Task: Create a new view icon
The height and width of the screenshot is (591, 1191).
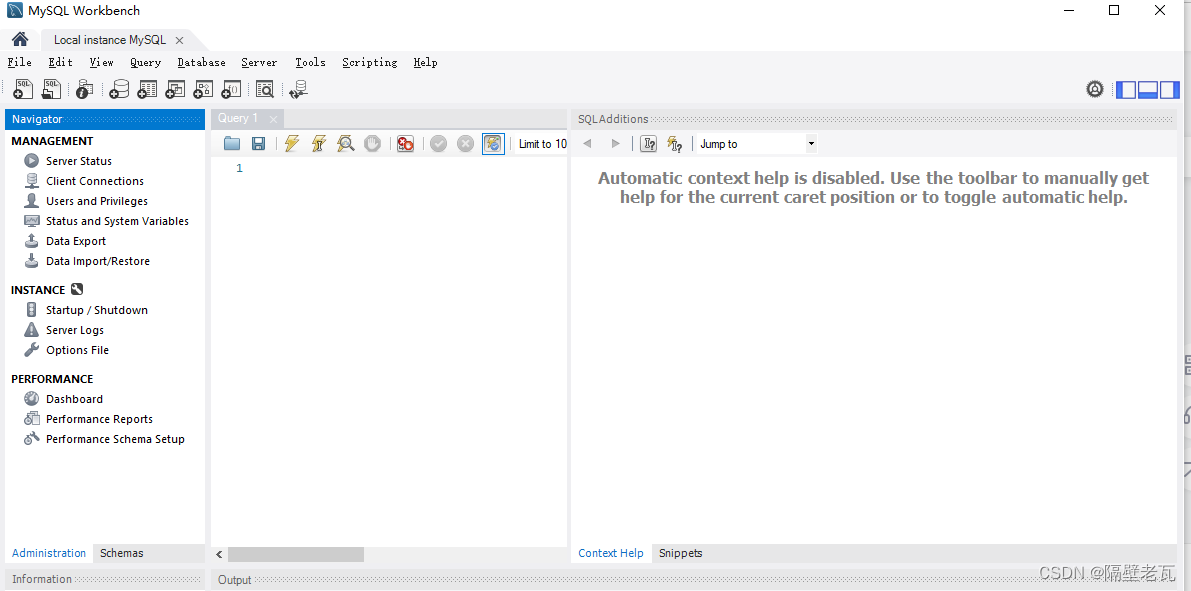Action: point(175,90)
